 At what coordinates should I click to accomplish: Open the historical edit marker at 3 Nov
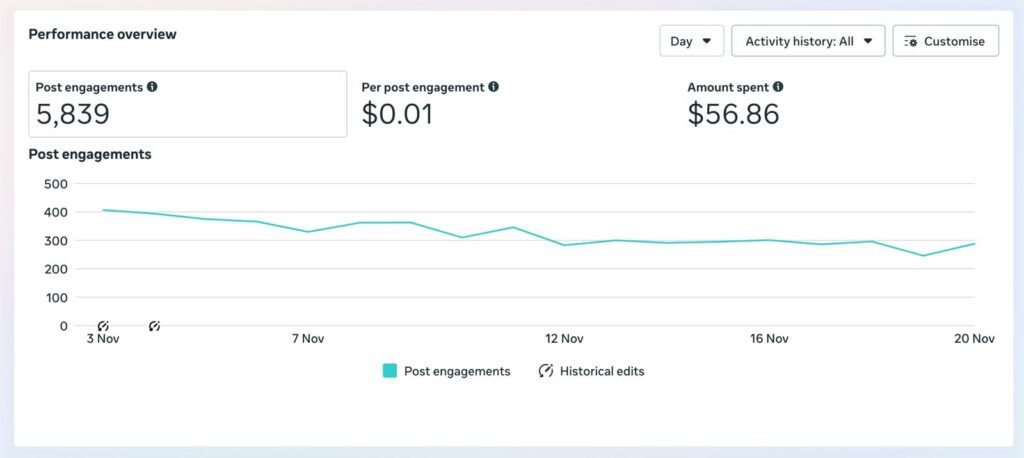[x=103, y=326]
